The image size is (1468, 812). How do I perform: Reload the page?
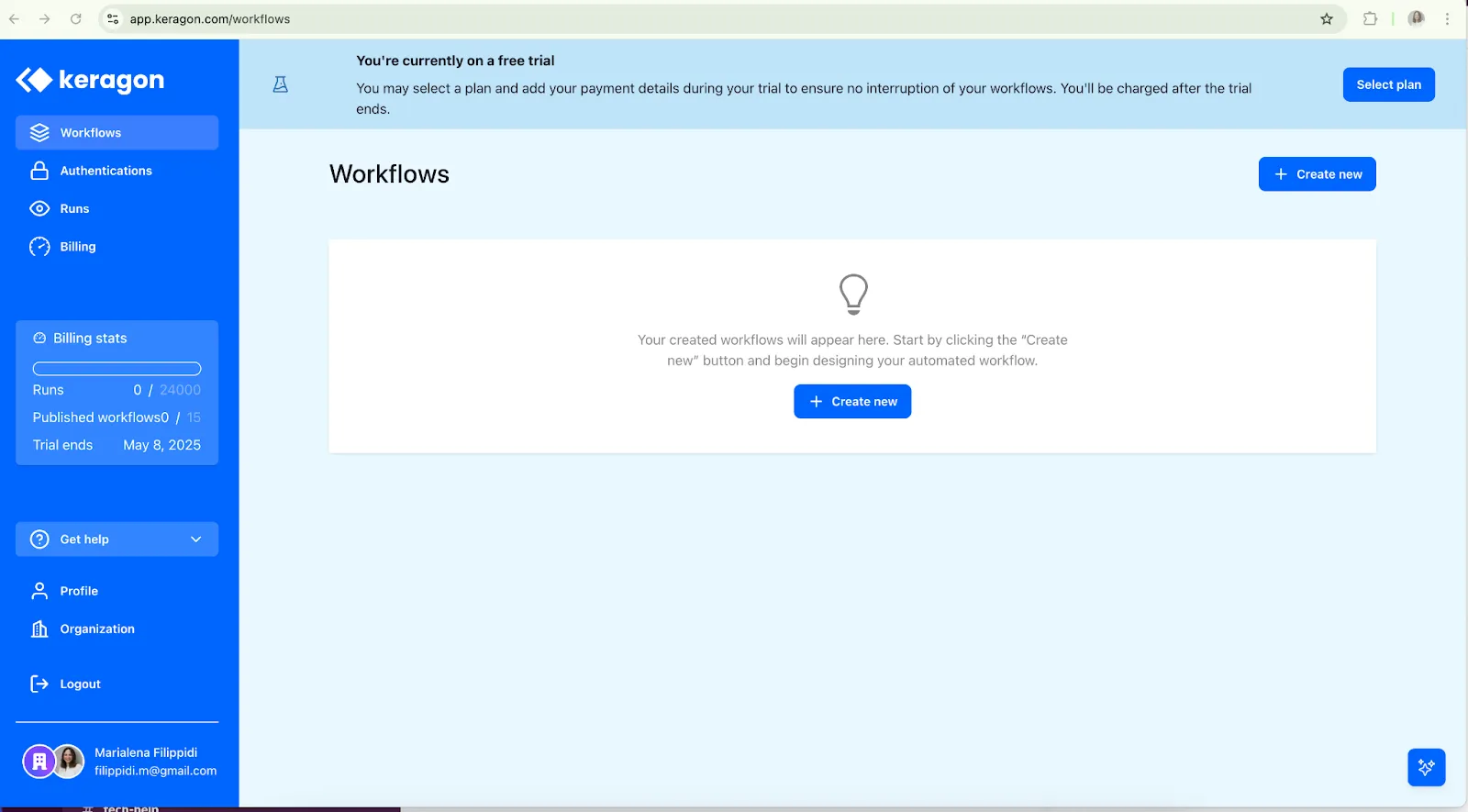76,18
